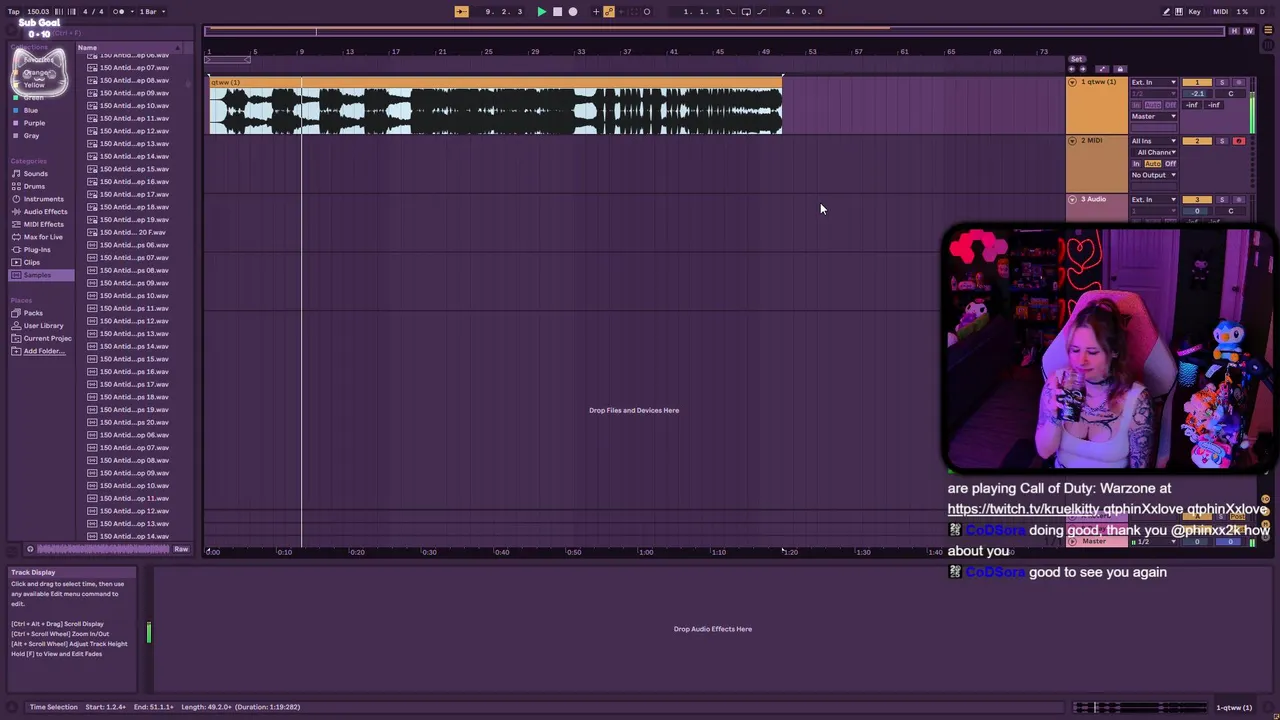Open the No Output dropdown on MIDI track
1280x720 pixels.
coord(1154,175)
